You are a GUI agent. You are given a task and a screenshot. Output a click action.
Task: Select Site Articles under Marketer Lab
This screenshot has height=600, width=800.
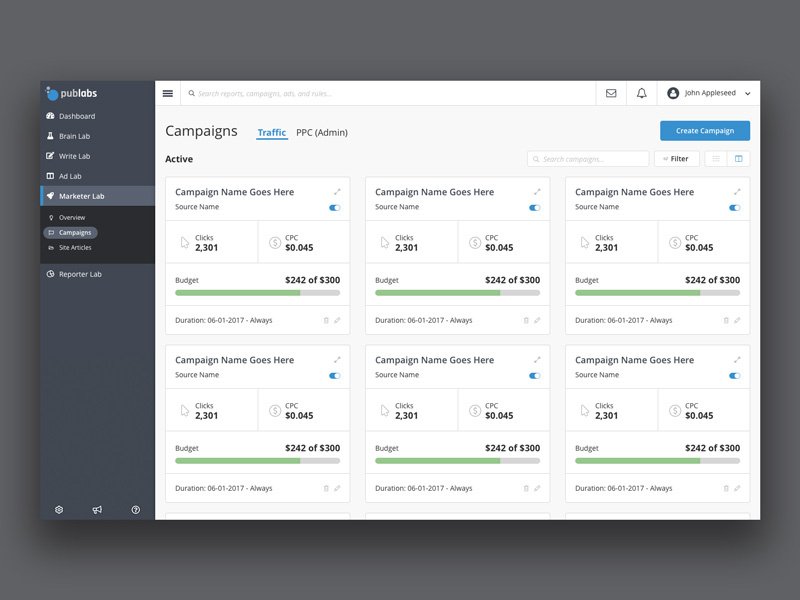point(74,247)
